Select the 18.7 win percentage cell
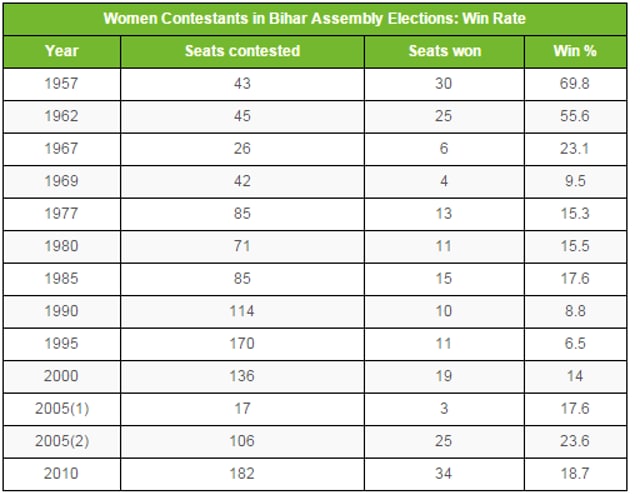The width and height of the screenshot is (640, 495). click(575, 473)
